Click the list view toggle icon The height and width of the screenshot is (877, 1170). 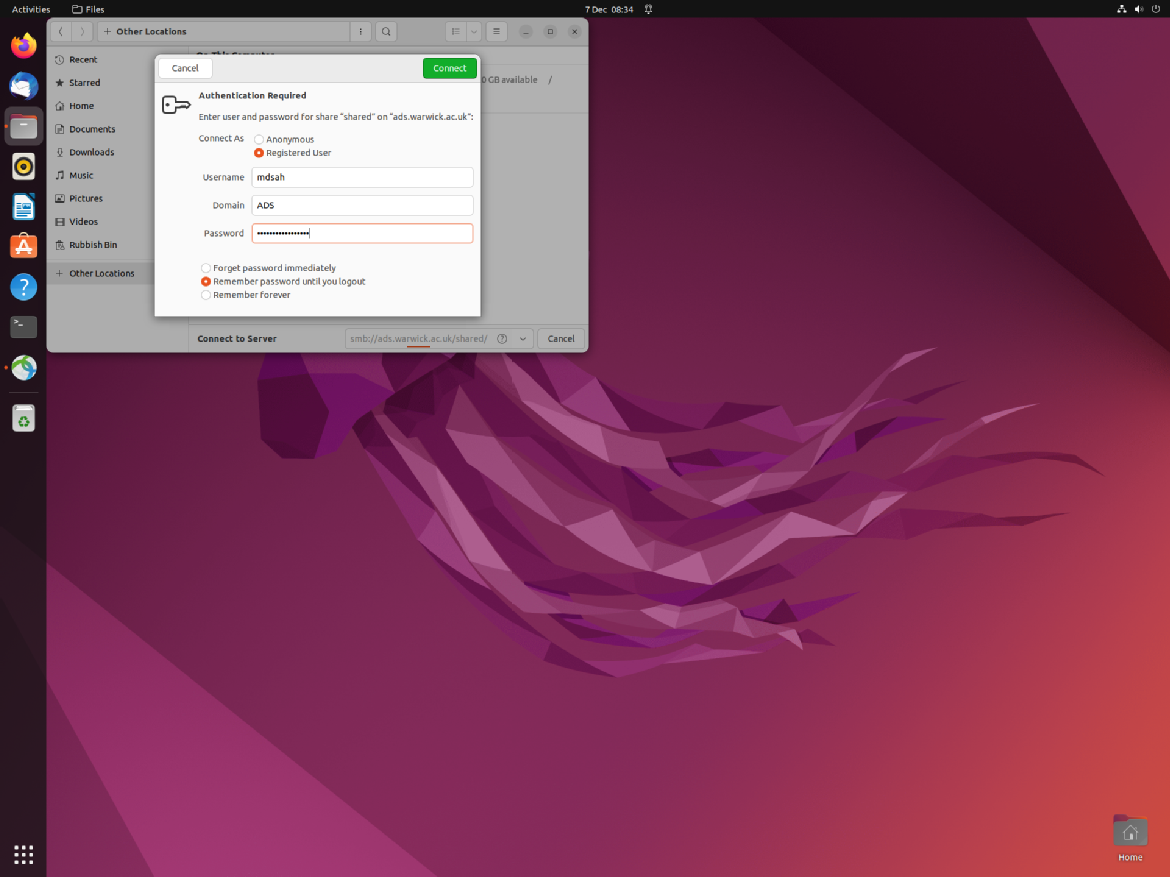[x=456, y=32]
